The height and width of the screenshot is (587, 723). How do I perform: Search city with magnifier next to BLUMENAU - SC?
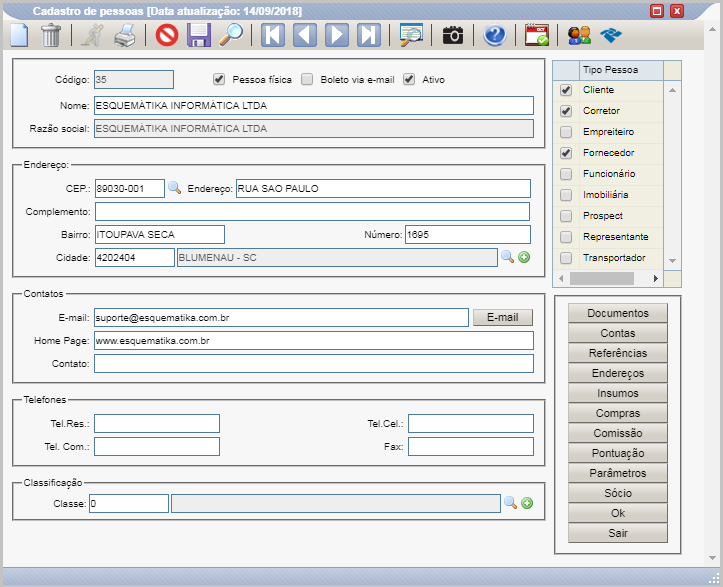(x=507, y=257)
